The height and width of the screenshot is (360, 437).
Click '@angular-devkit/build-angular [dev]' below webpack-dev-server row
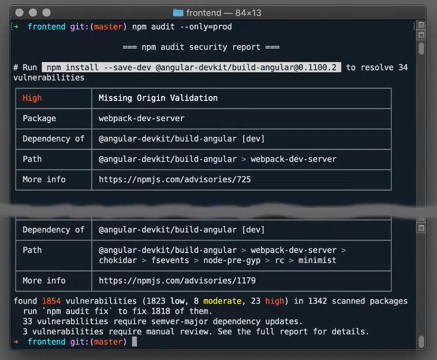182,139
